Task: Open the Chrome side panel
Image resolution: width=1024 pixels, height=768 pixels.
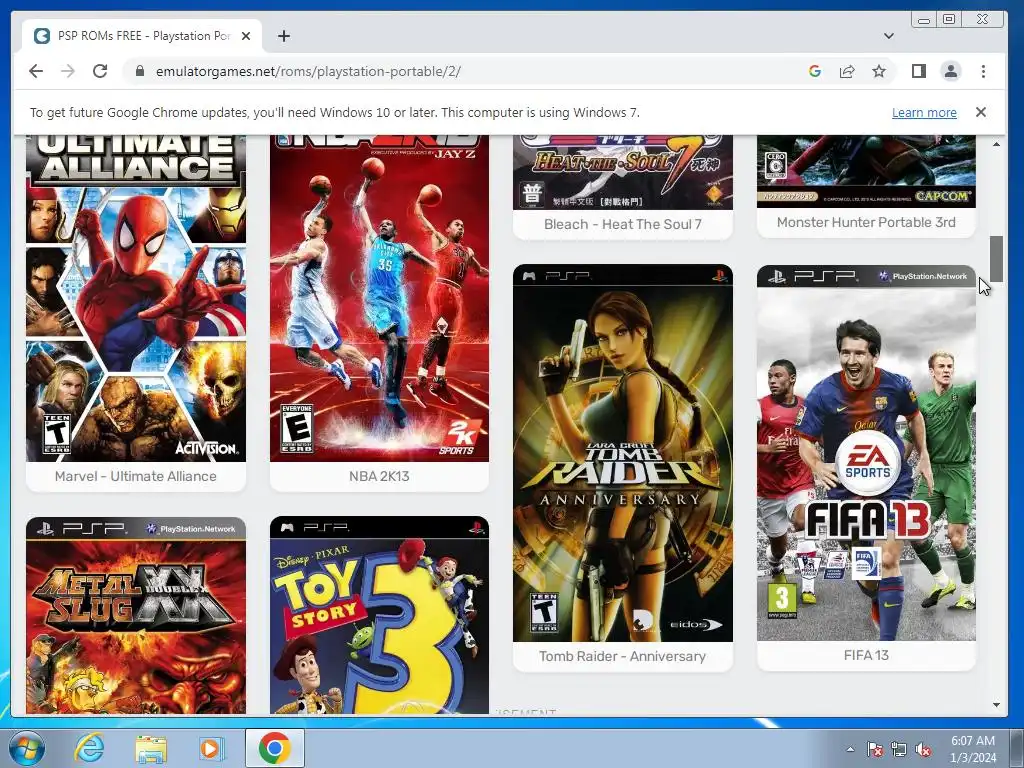Action: tap(919, 71)
